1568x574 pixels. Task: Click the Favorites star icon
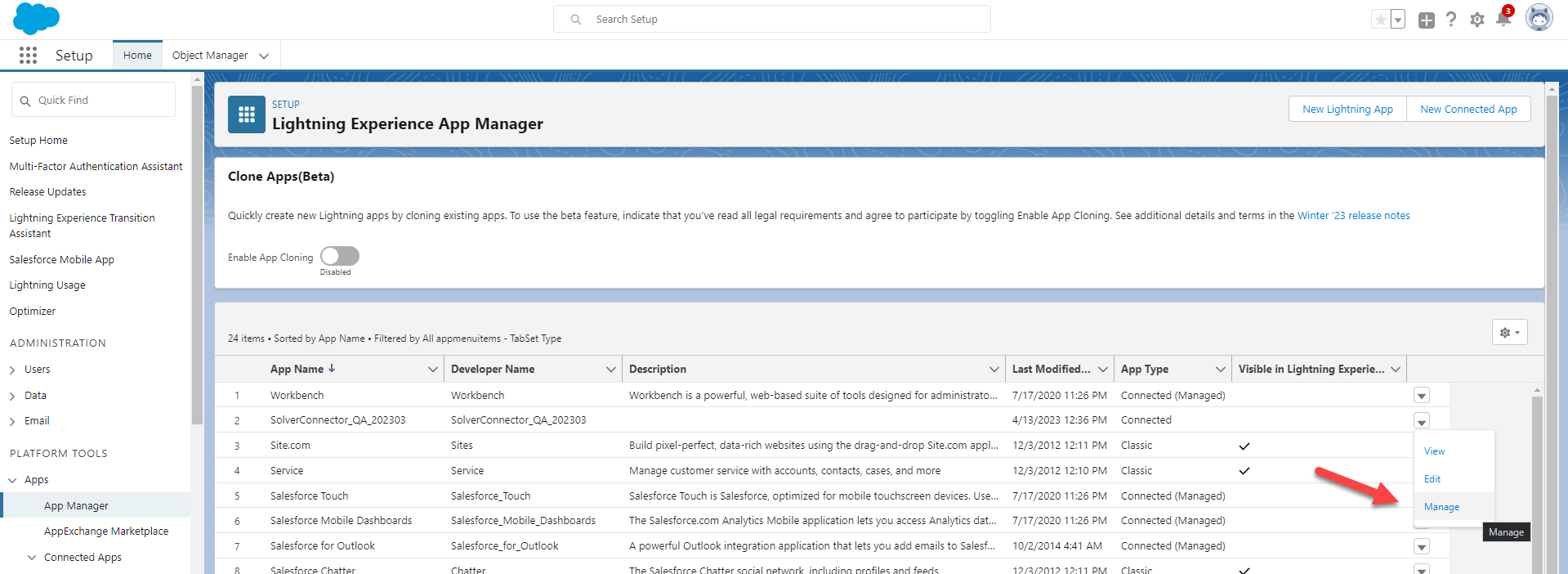[1380, 20]
